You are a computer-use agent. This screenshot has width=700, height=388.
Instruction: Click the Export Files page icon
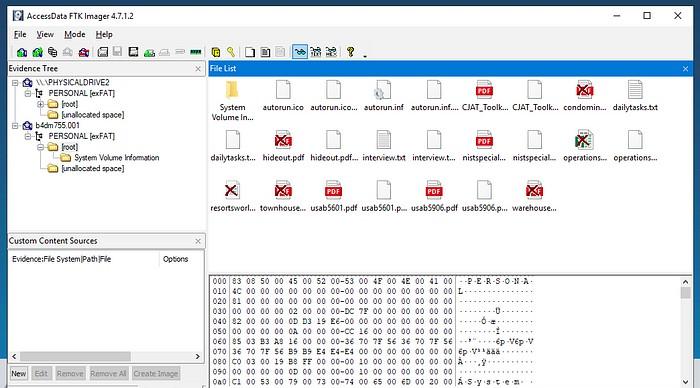tap(250, 52)
